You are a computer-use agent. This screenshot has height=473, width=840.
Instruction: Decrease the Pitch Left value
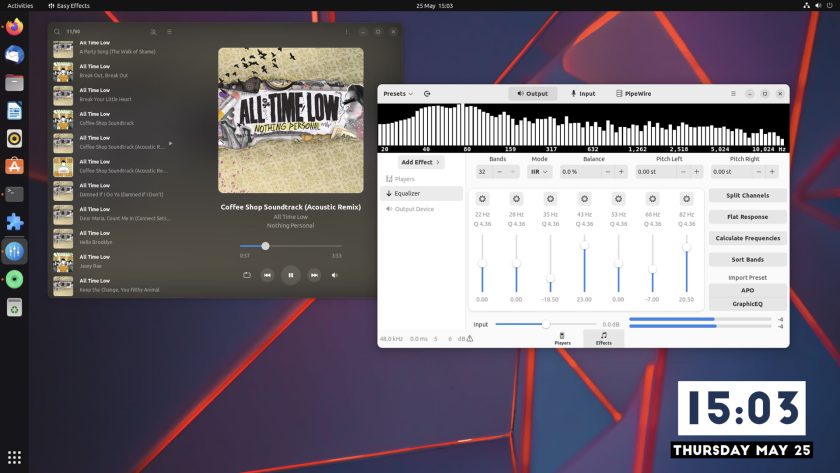tap(683, 172)
